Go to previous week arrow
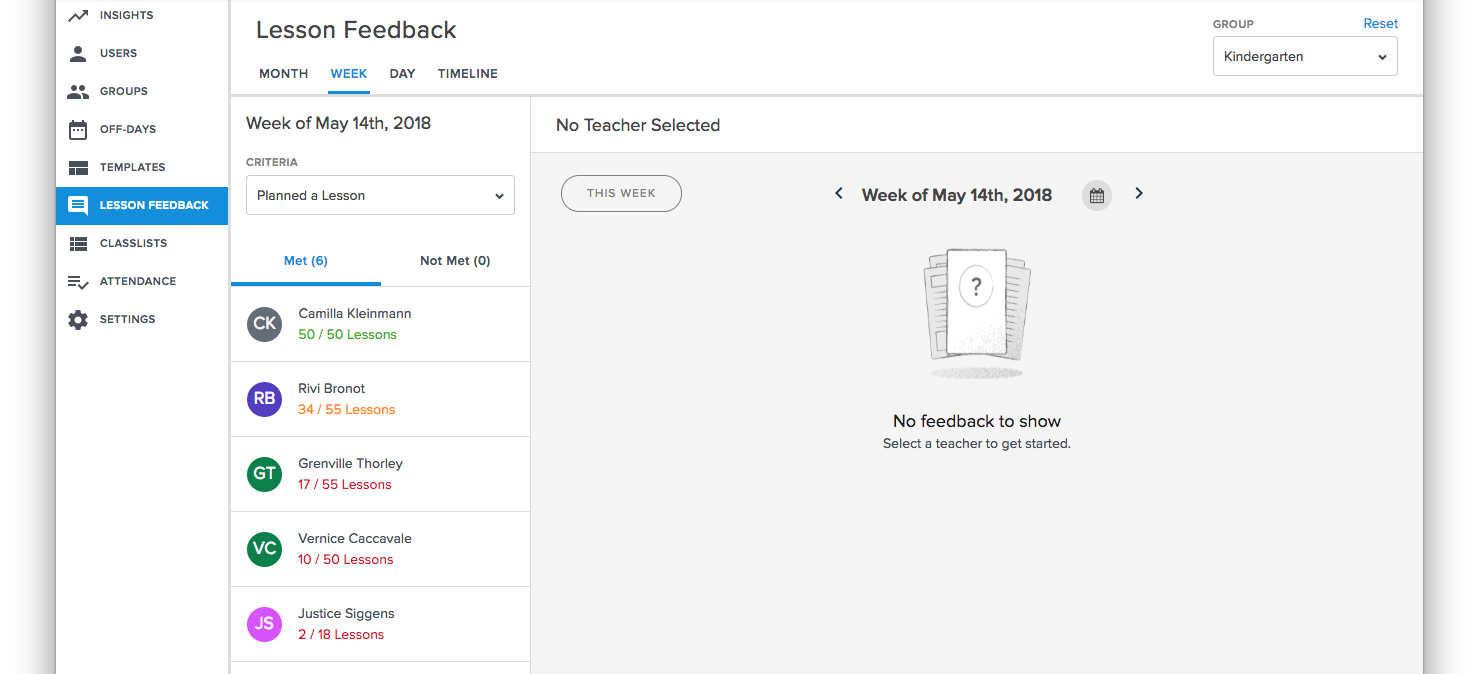This screenshot has height=674, width=1479. point(839,194)
